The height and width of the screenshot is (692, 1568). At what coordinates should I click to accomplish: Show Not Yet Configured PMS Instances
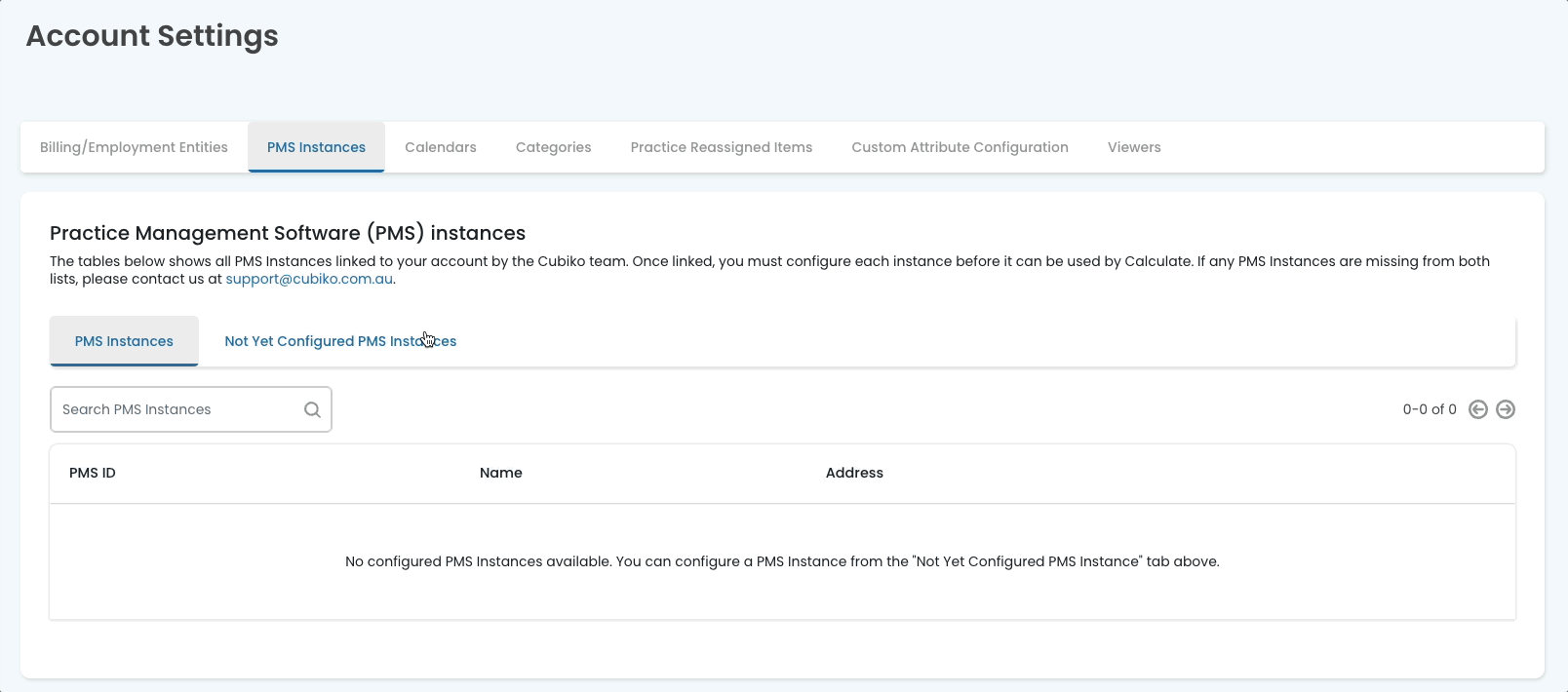(x=340, y=341)
